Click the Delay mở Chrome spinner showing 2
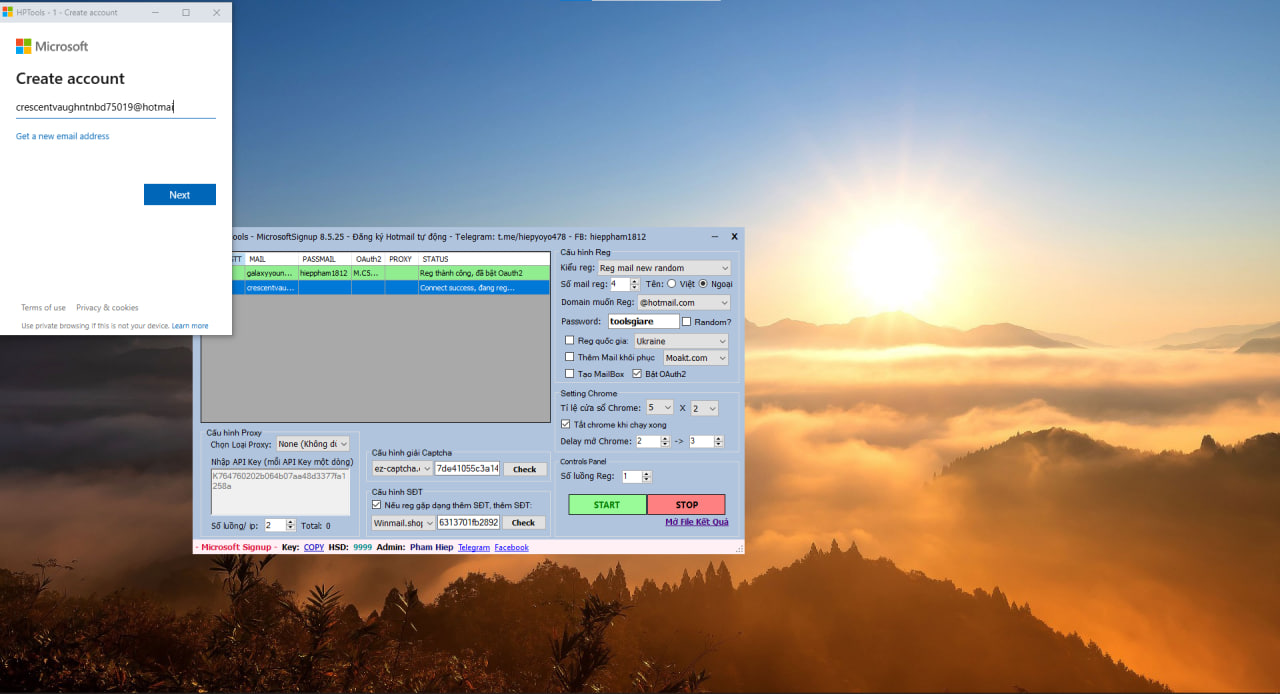Viewport: 1280px width, 694px height. point(653,441)
